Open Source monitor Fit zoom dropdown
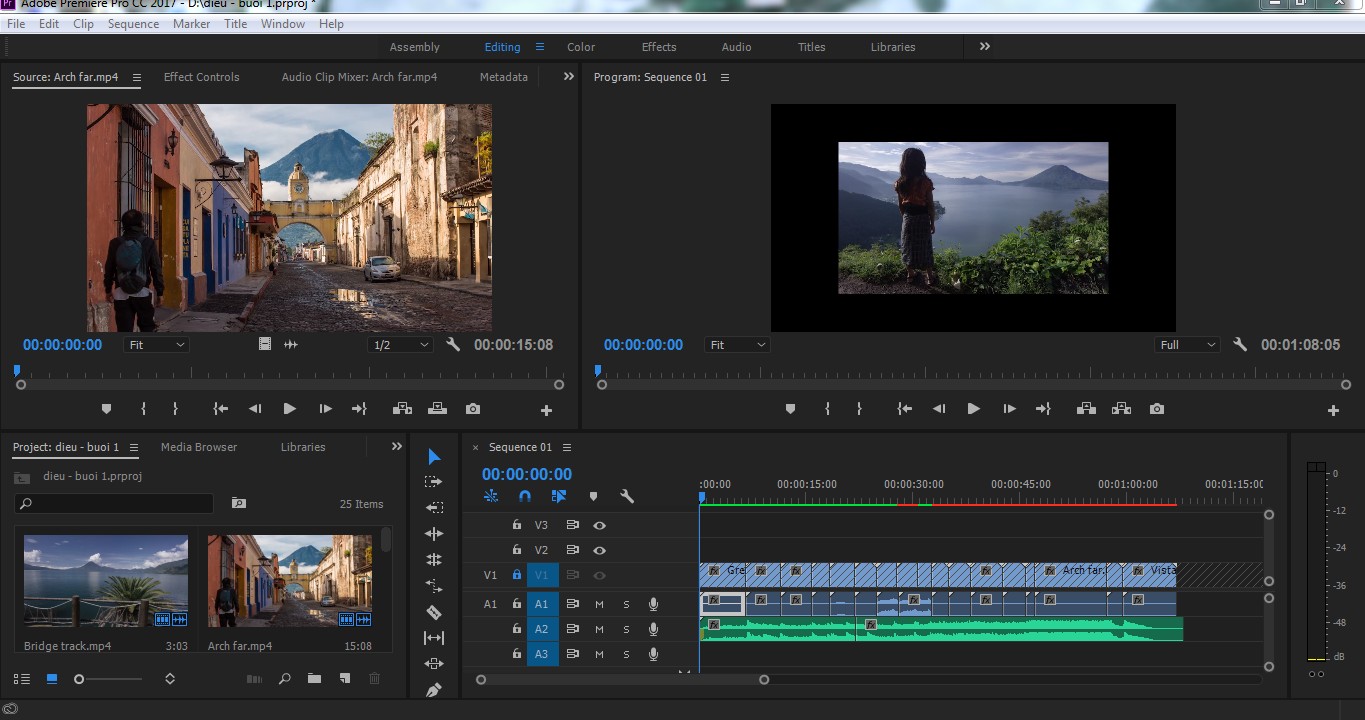The height and width of the screenshot is (720, 1365). (x=156, y=345)
